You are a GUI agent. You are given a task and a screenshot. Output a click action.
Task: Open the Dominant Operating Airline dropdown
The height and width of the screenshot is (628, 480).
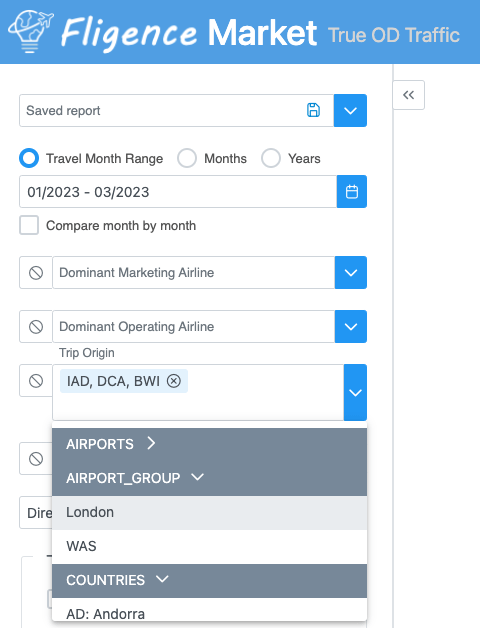tap(351, 327)
